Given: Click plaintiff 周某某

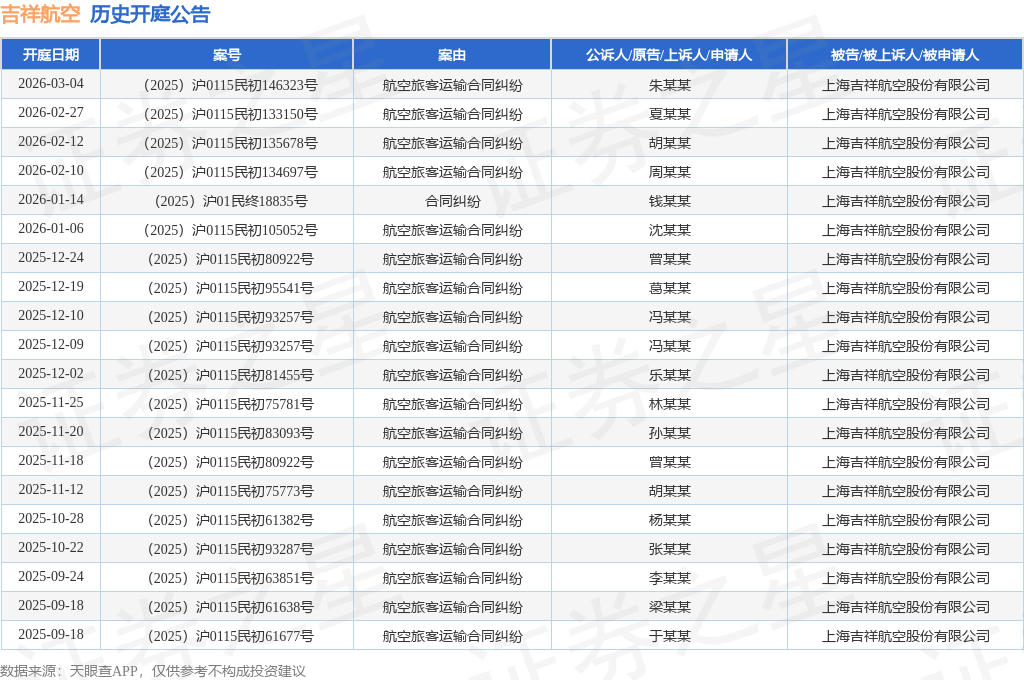Looking at the screenshot, I should click(669, 172).
